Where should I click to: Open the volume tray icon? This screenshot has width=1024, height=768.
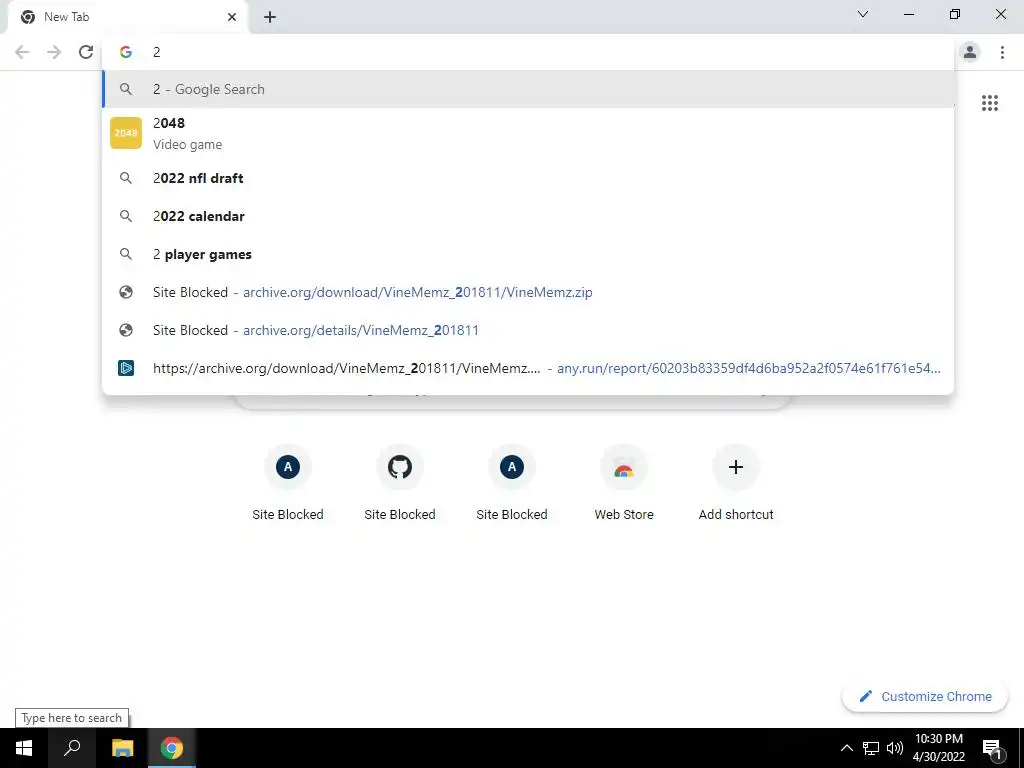point(895,748)
